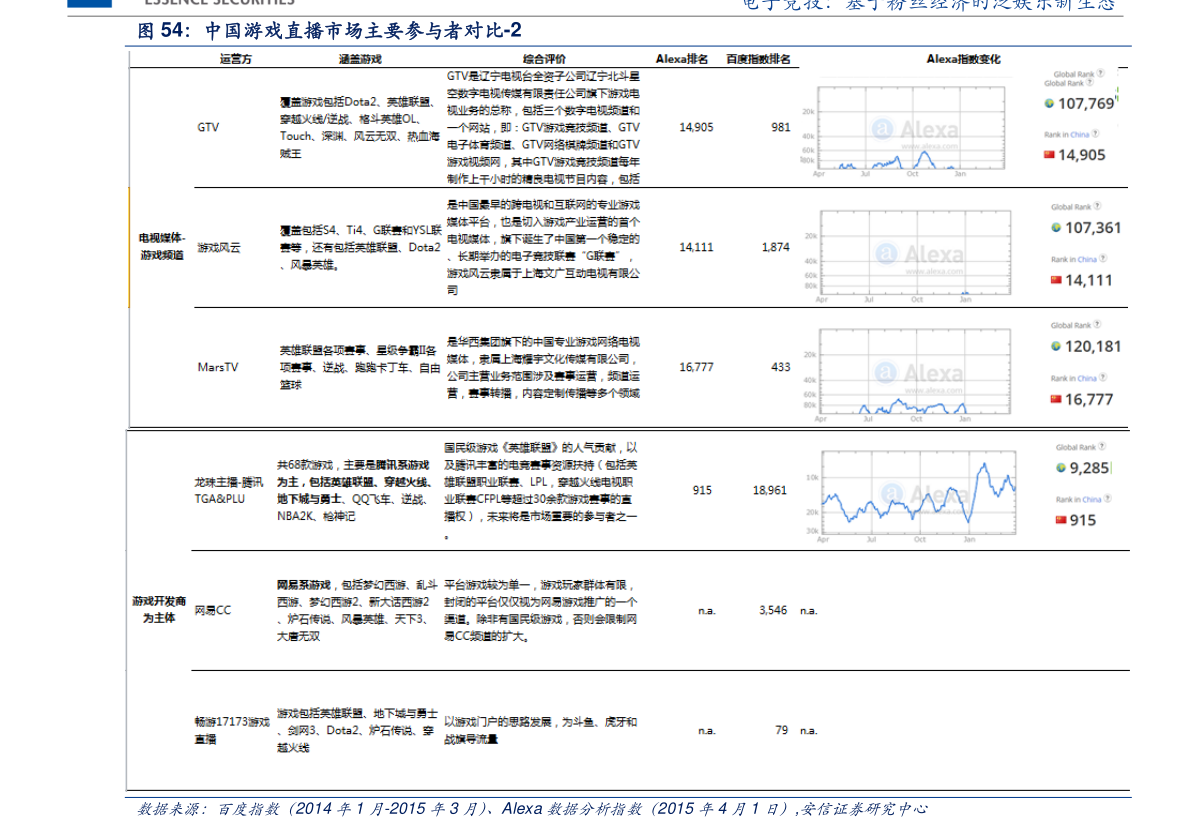Image resolution: width=1191 pixels, height=837 pixels.
Task: Select the Baidu index rank value '18,961'
Action: click(x=769, y=491)
